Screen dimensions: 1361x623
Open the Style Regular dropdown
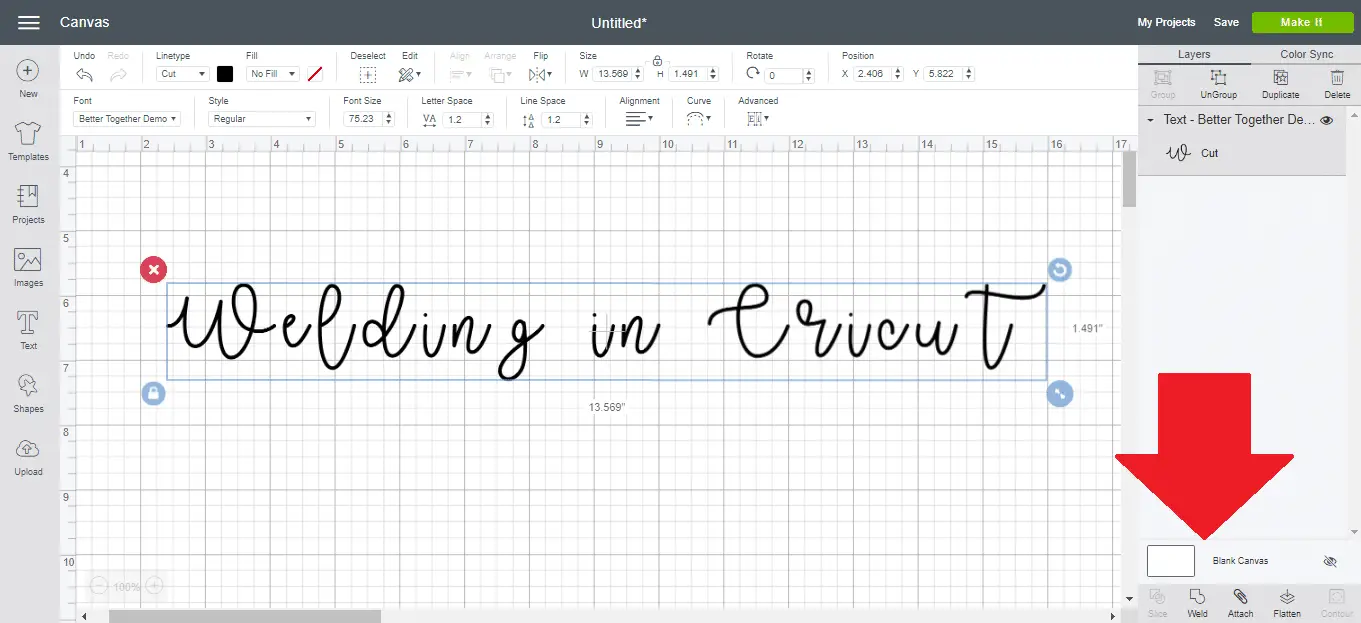pos(262,119)
